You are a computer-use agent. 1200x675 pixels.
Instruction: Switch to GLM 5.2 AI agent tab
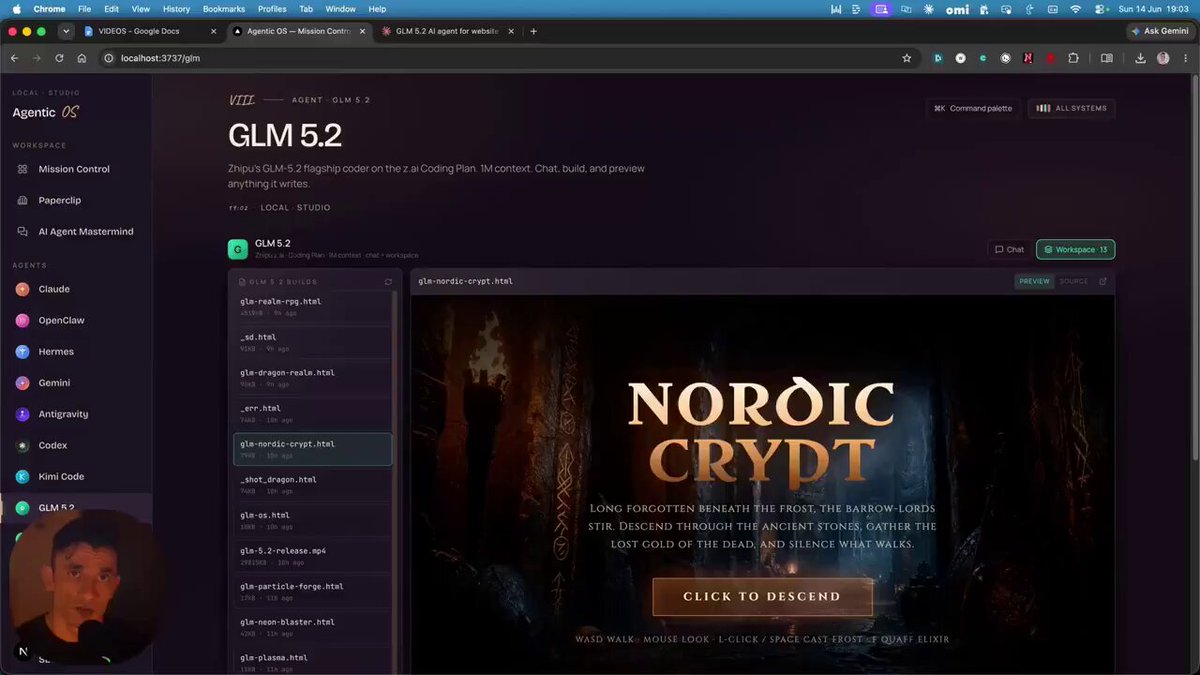(x=447, y=31)
